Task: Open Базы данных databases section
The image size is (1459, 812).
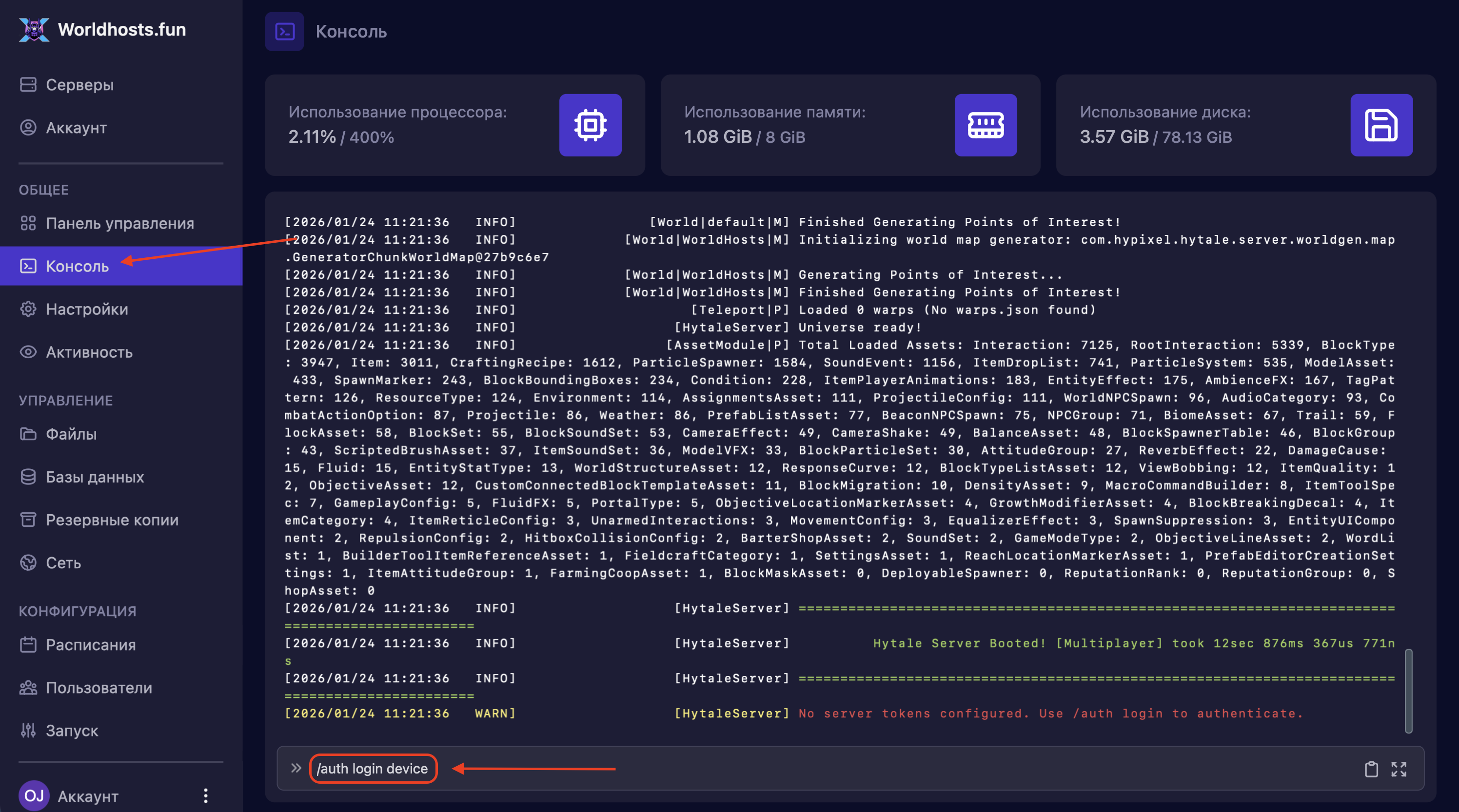Action: [95, 477]
